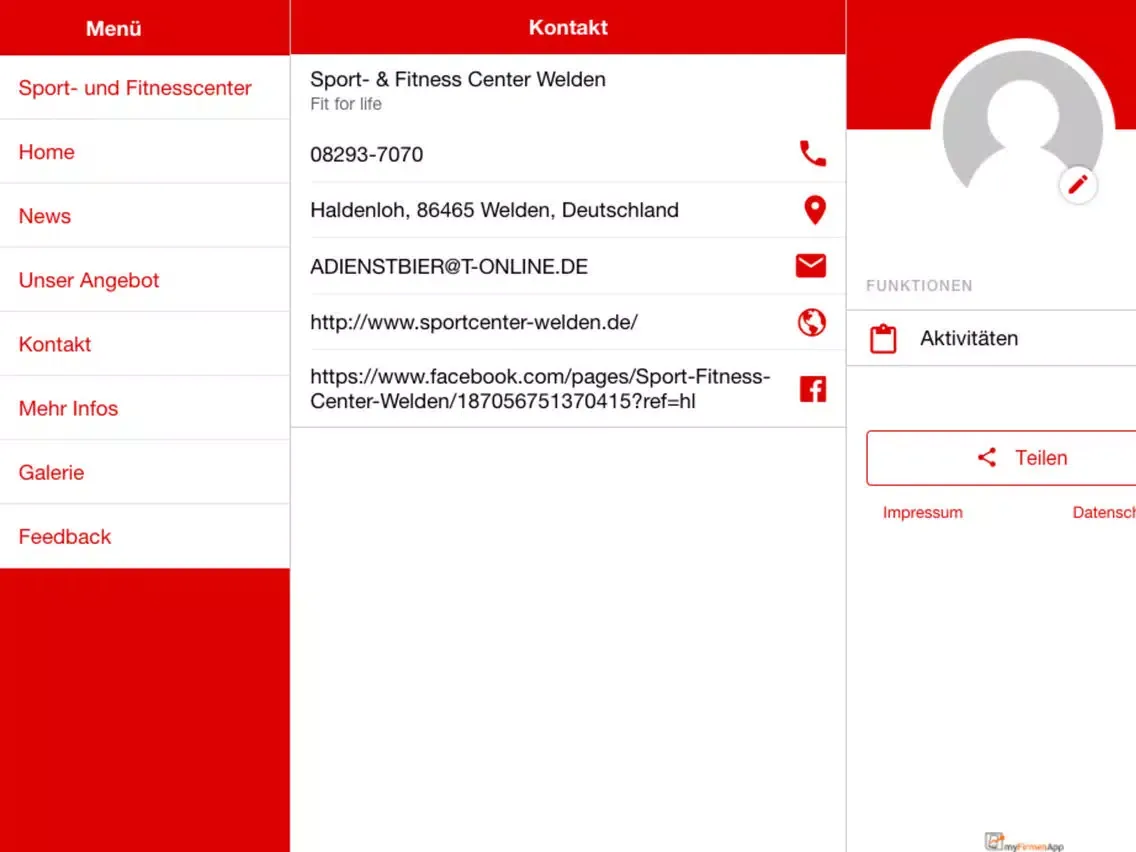The image size is (1136, 852).
Task: Click the Fit for life subtitle
Action: [x=346, y=104]
